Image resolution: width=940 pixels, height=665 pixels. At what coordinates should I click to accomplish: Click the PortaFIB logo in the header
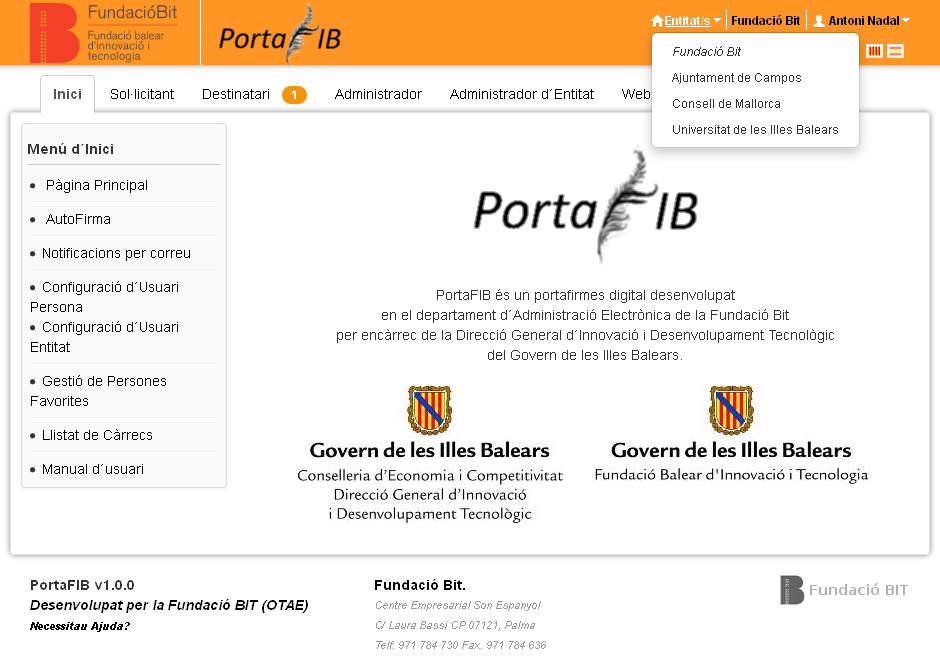[x=280, y=35]
